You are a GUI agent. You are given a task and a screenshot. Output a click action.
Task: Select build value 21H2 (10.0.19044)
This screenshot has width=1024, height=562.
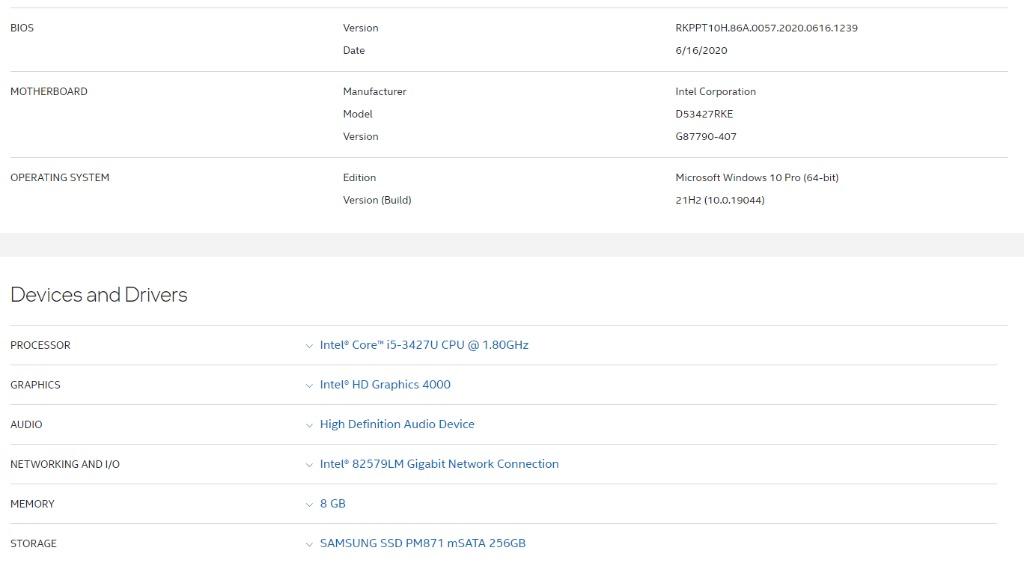tap(720, 200)
